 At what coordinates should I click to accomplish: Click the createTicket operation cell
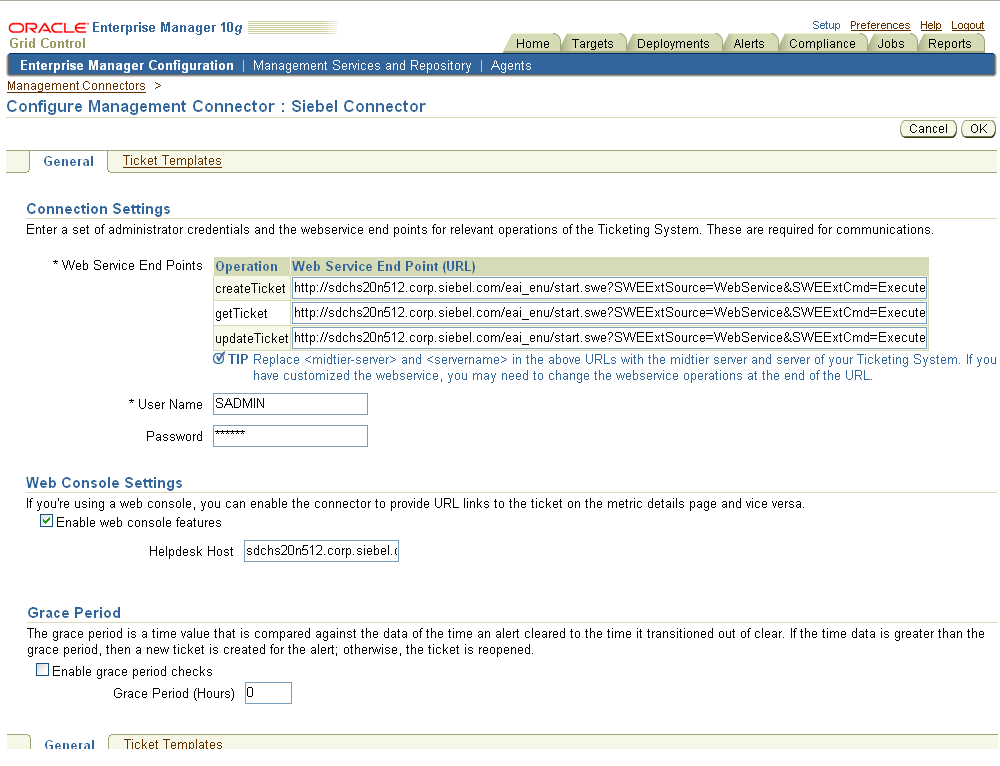251,288
